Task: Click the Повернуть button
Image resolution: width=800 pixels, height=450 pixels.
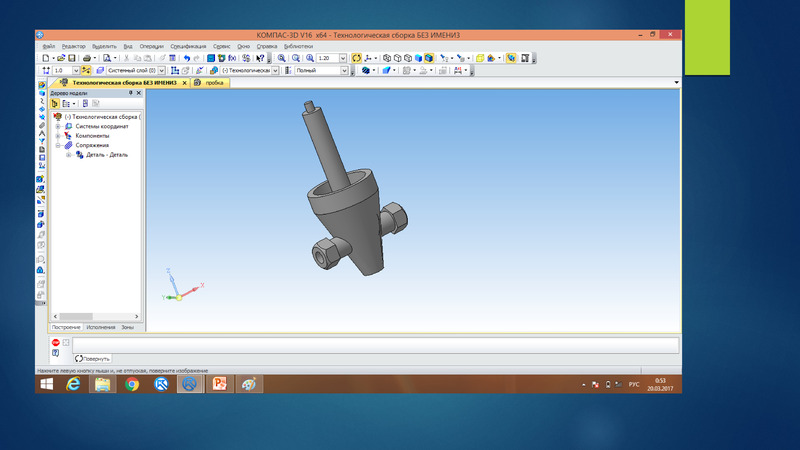Action: pos(92,359)
